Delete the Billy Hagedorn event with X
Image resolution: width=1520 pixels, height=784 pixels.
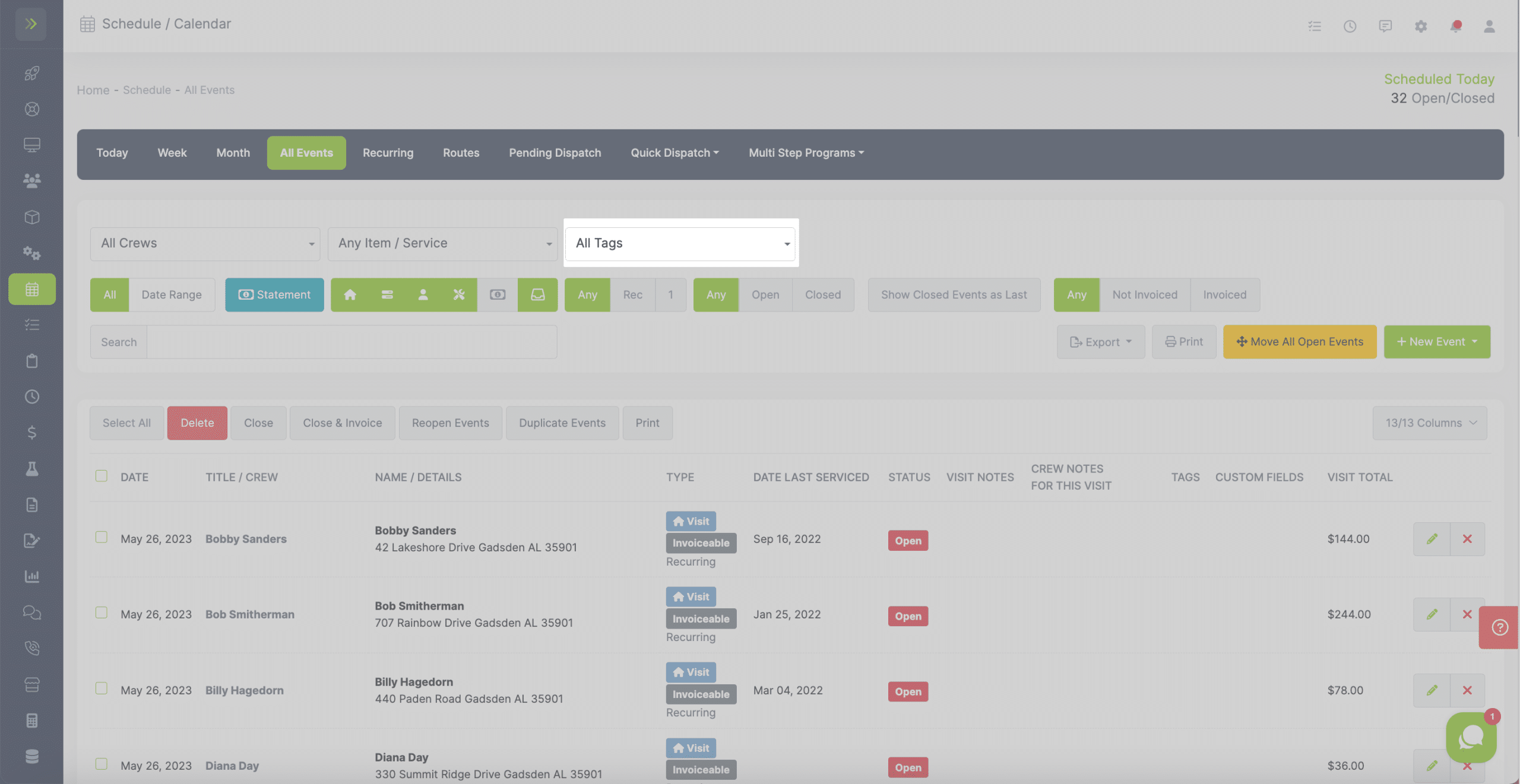(1467, 690)
